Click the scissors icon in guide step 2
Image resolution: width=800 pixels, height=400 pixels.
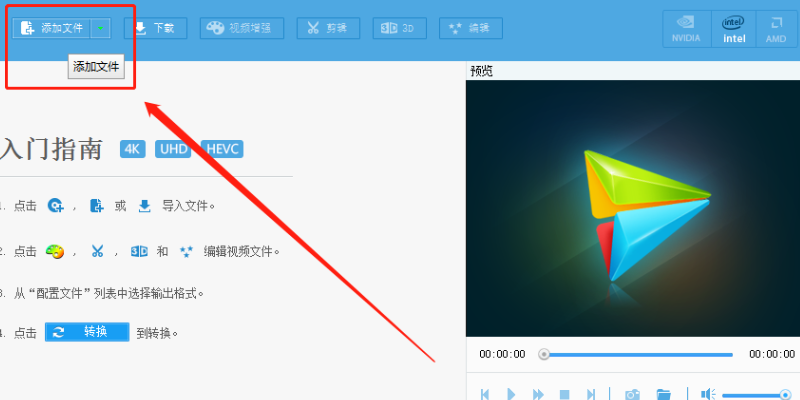pos(97,251)
